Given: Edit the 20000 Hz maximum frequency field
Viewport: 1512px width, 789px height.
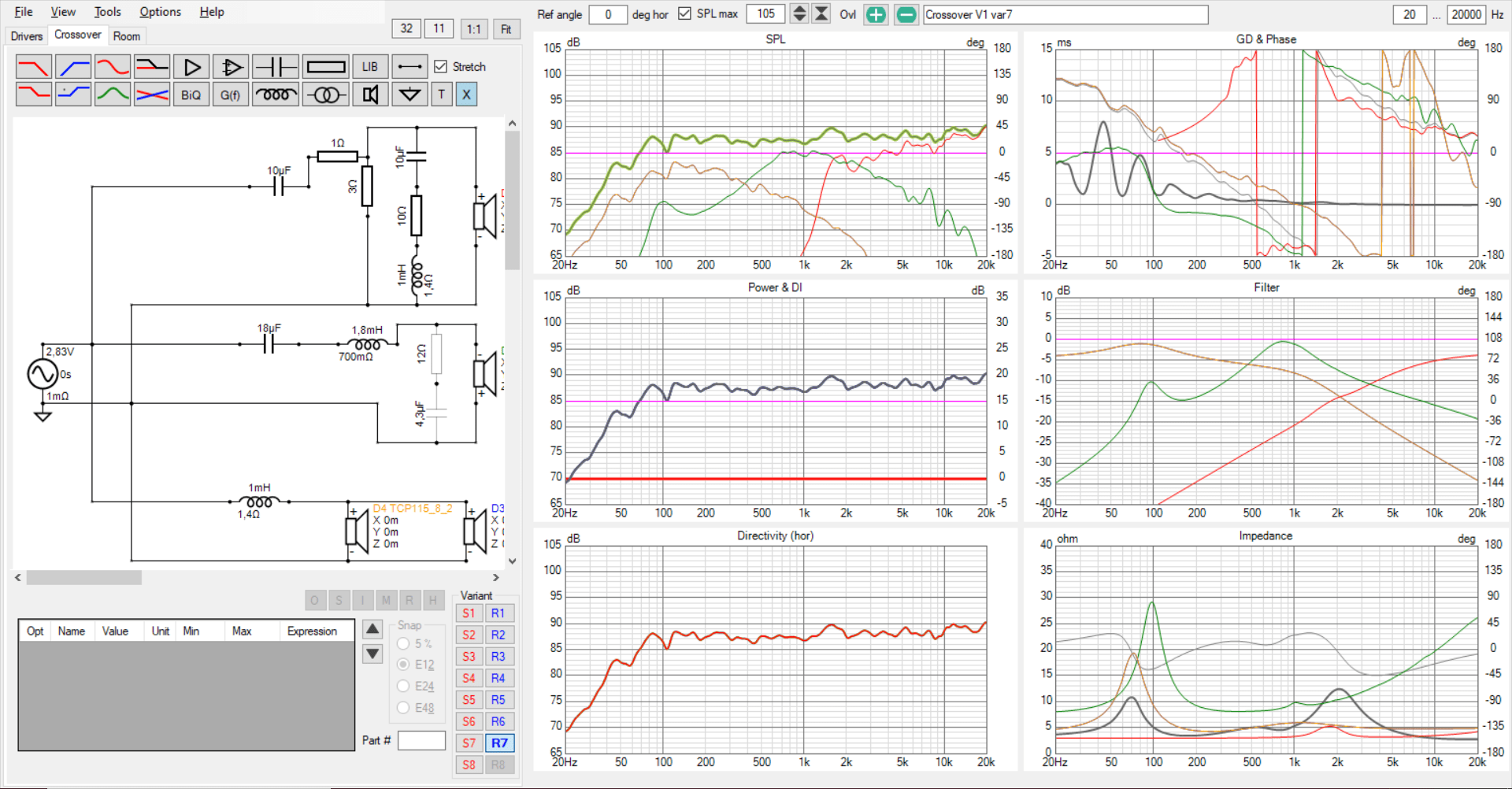Looking at the screenshot, I should point(1466,14).
